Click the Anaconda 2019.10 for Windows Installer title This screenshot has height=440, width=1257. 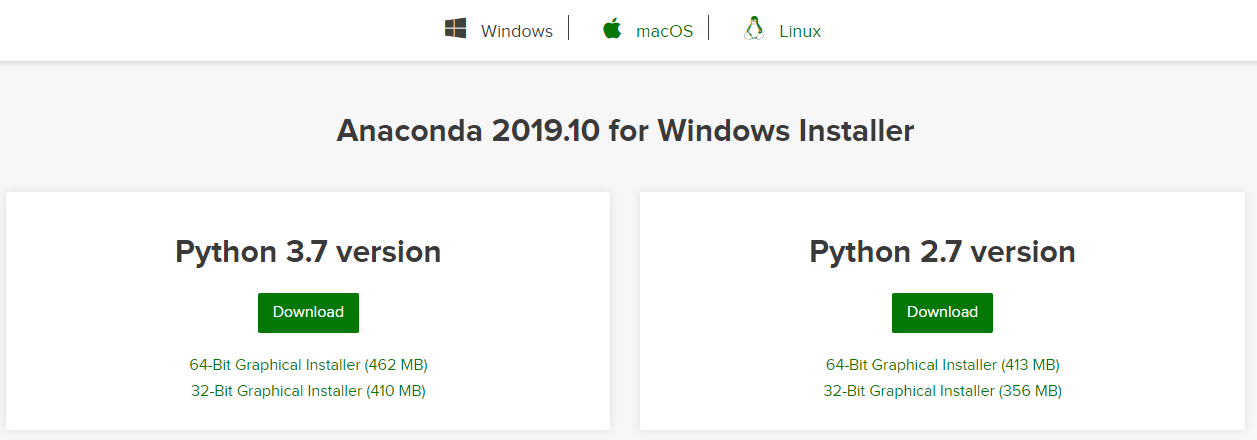coord(625,131)
